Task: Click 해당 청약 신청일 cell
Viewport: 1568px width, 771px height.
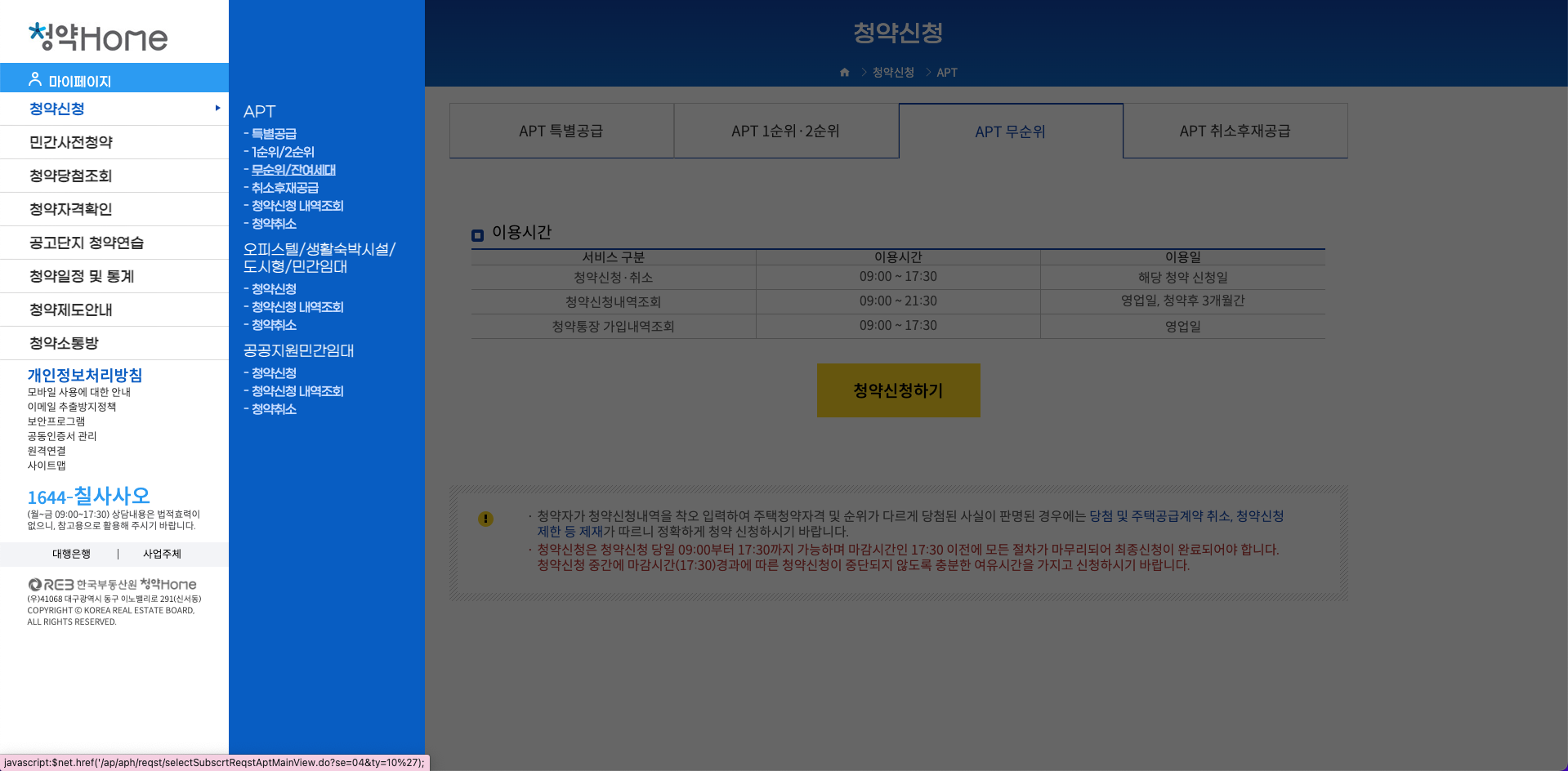Action: (1182, 277)
